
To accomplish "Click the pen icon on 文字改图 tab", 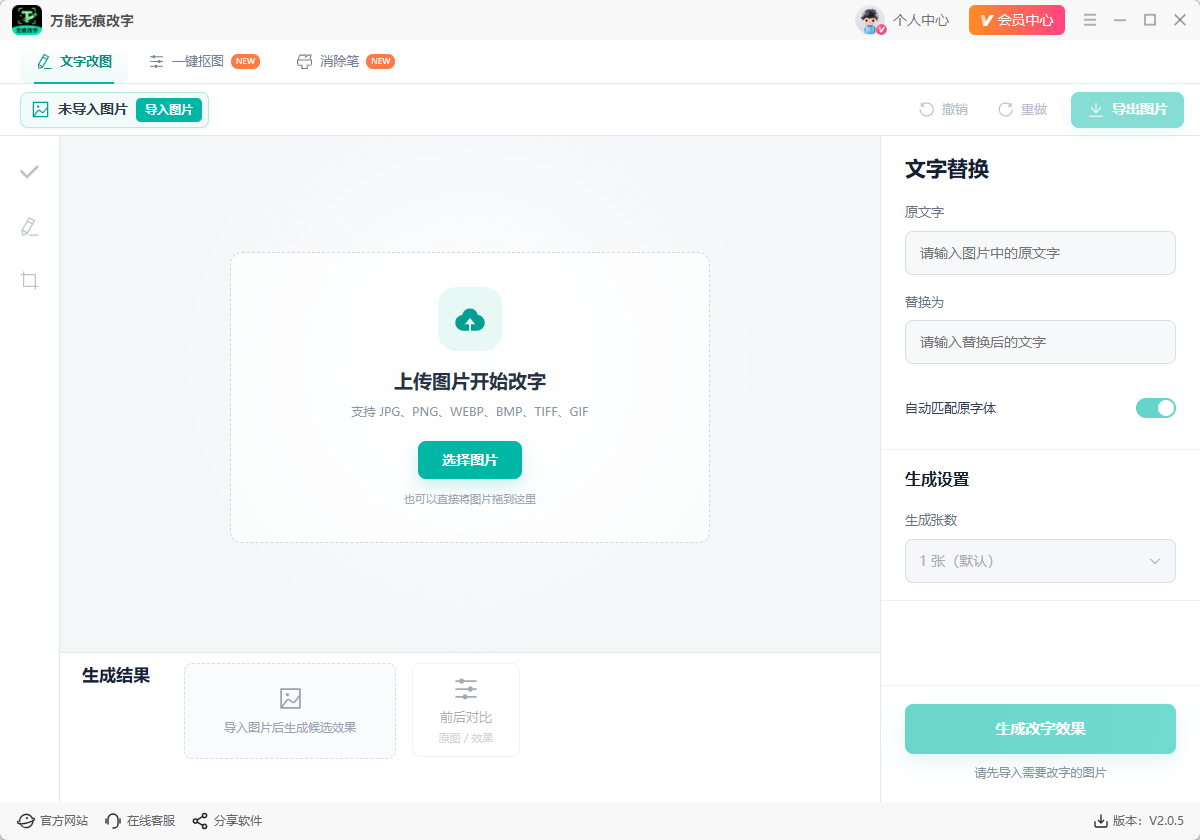I will [44, 61].
